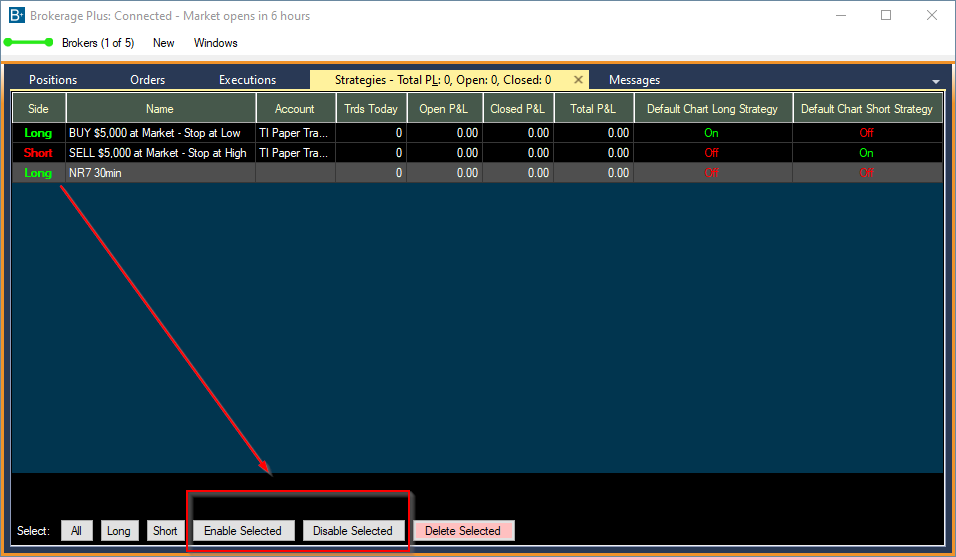Click Disable Selected button

[353, 531]
